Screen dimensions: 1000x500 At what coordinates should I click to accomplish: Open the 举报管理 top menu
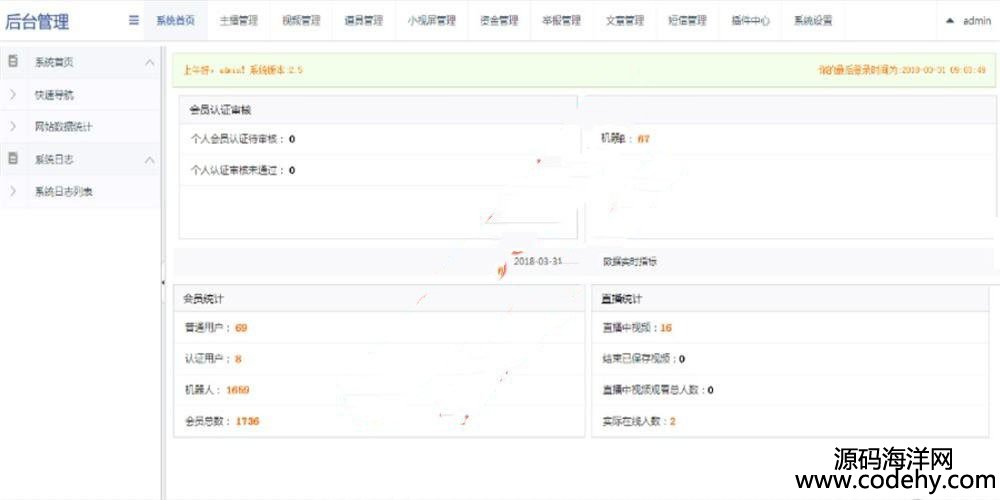[x=562, y=20]
